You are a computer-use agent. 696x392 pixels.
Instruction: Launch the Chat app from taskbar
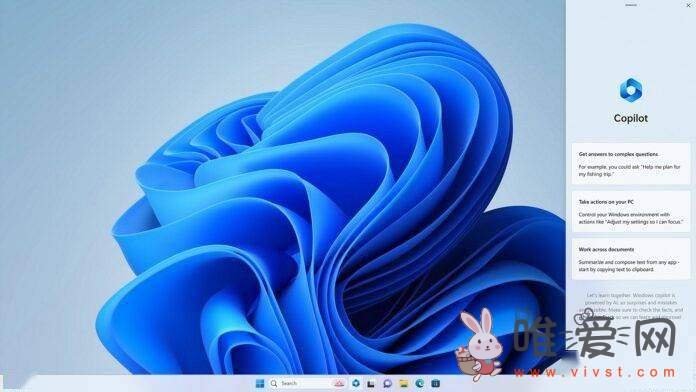click(x=387, y=383)
